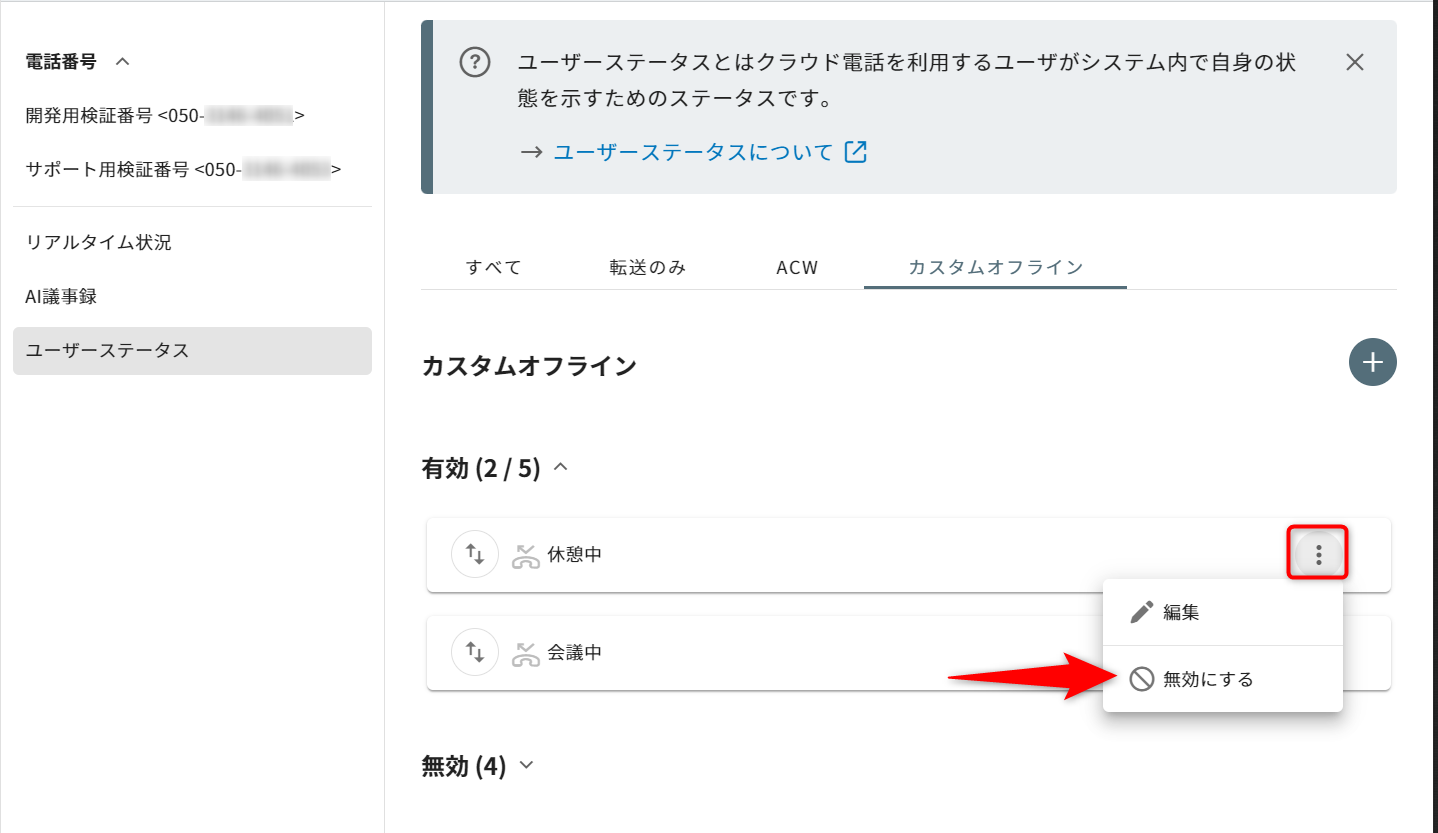Screen dimensions: 1438x833
Task: Switch to the すべて tab
Action: pos(493,267)
